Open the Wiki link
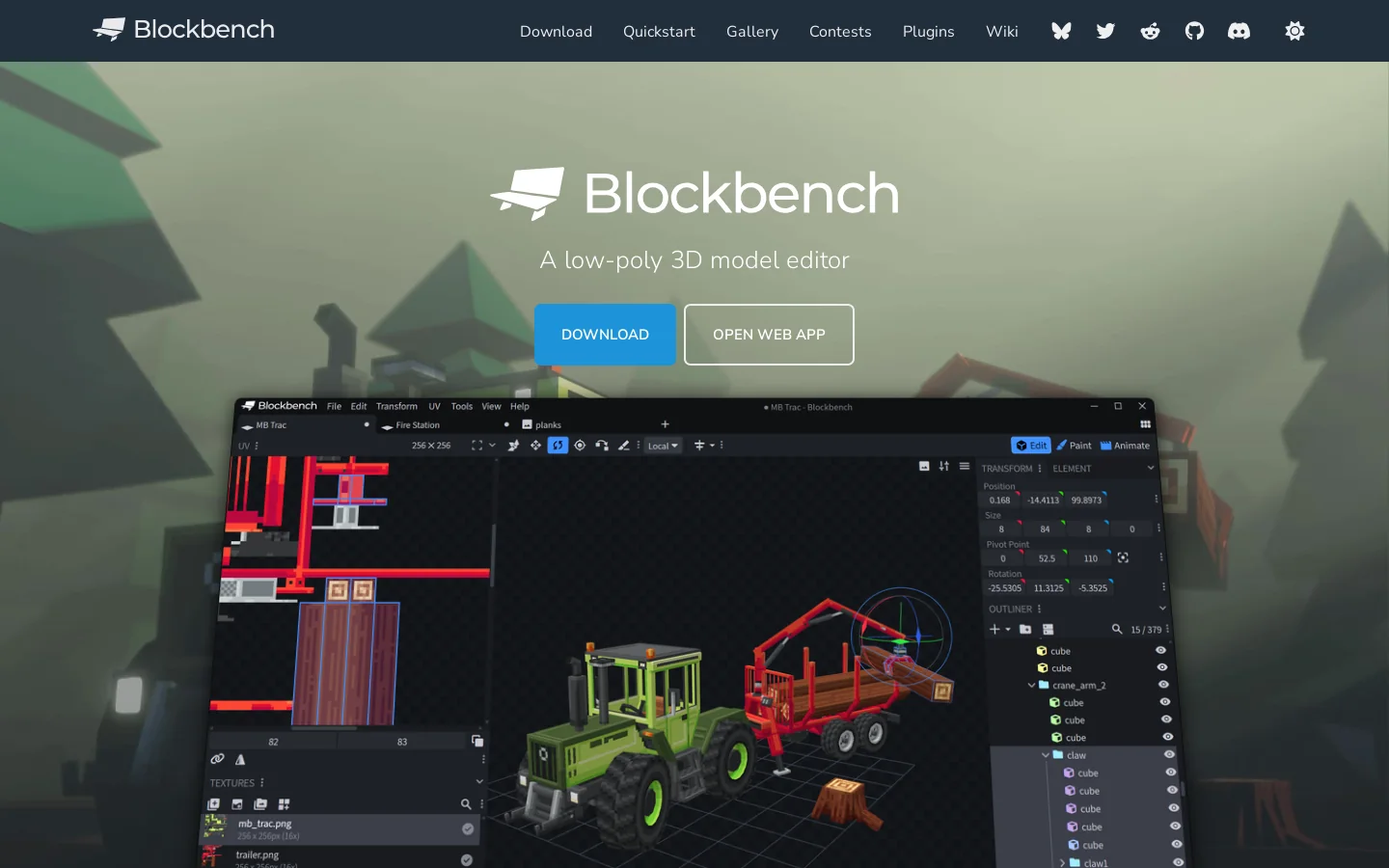1389x868 pixels. (x=1001, y=31)
